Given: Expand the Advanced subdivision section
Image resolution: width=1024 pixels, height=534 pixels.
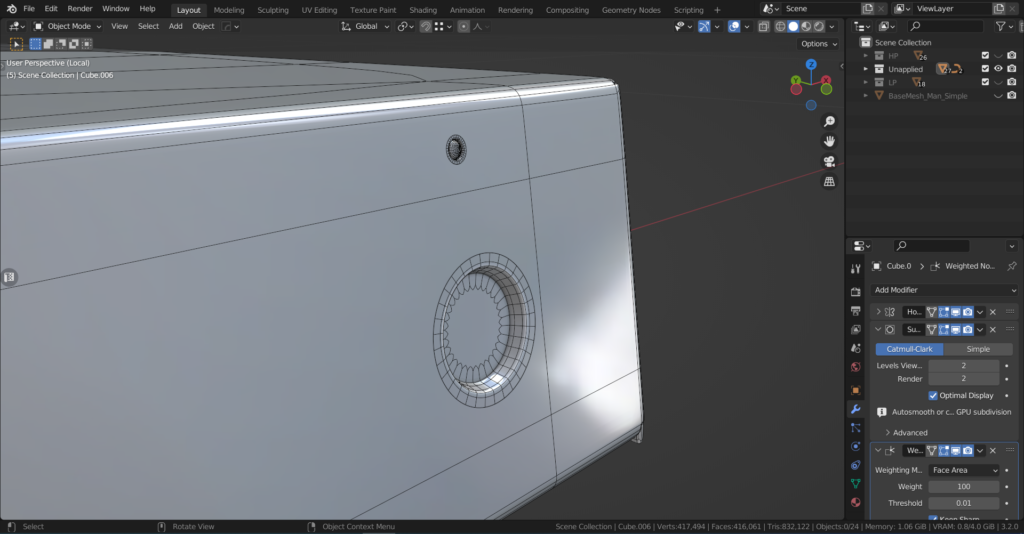Looking at the screenshot, I should (909, 433).
